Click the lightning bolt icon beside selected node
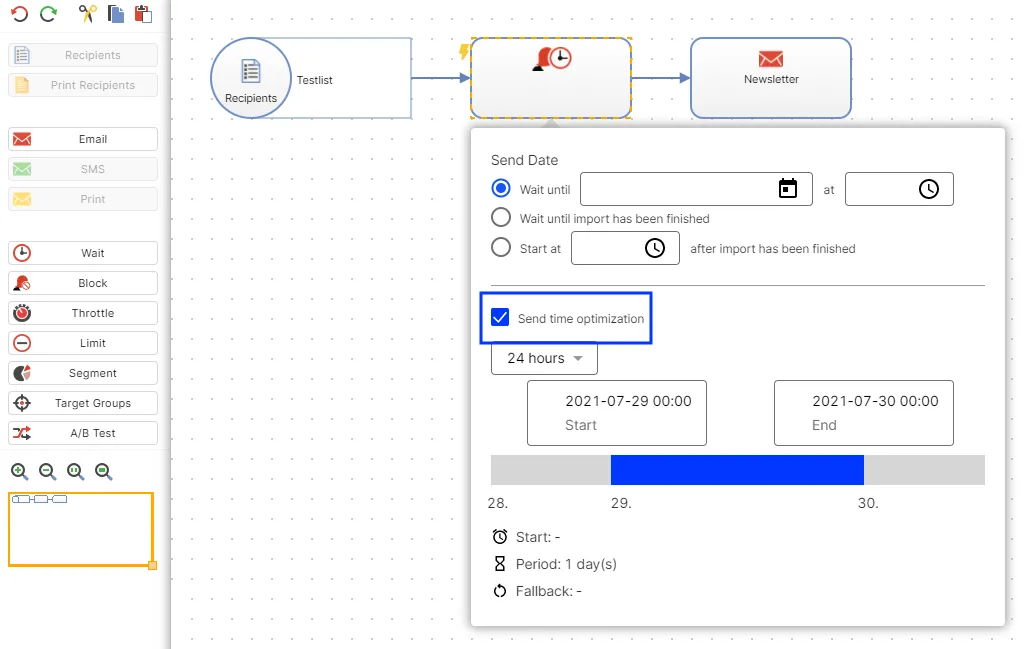Viewport: 1027px width, 649px height. pyautogui.click(x=464, y=52)
